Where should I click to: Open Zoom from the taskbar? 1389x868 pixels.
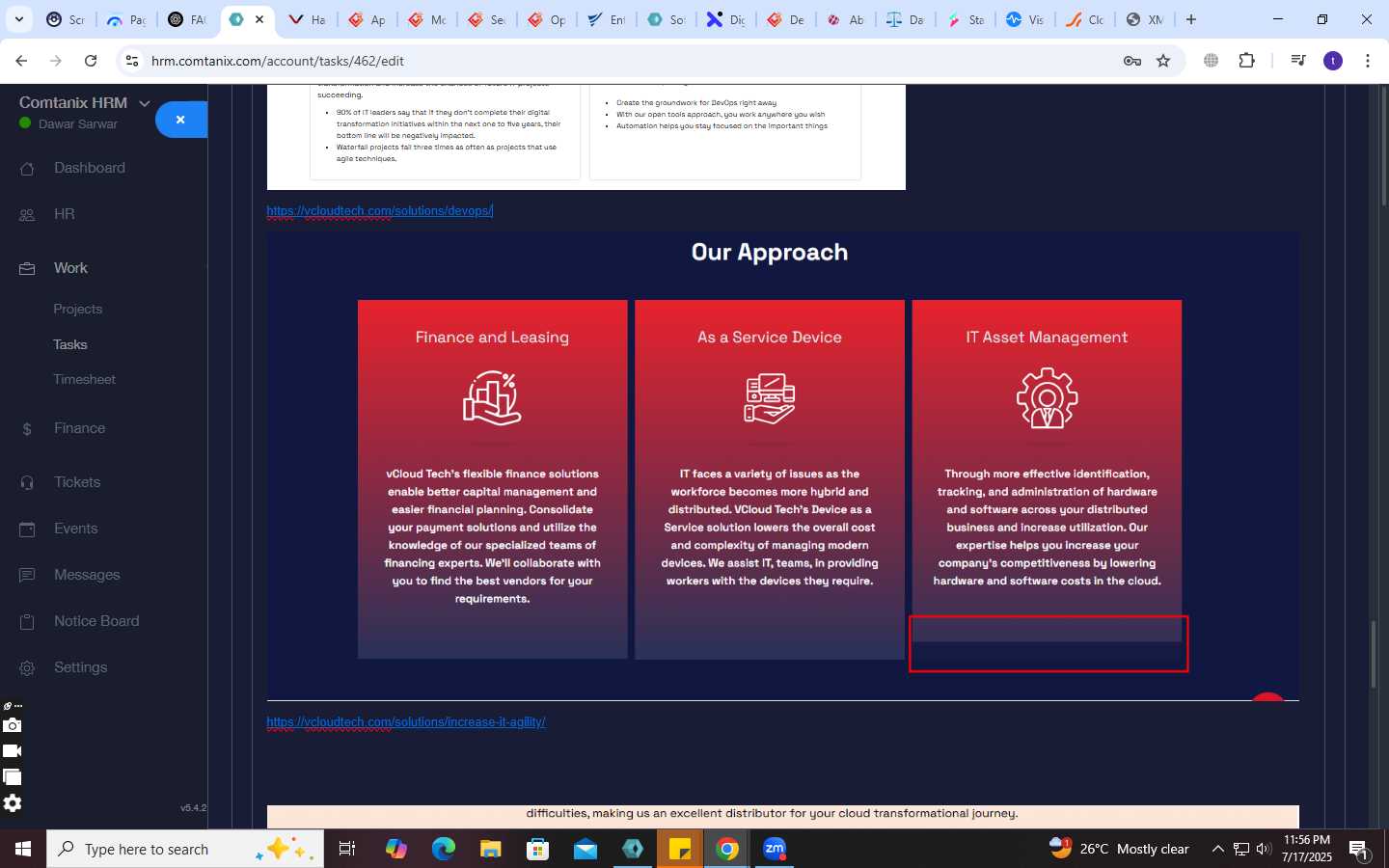tap(775, 849)
